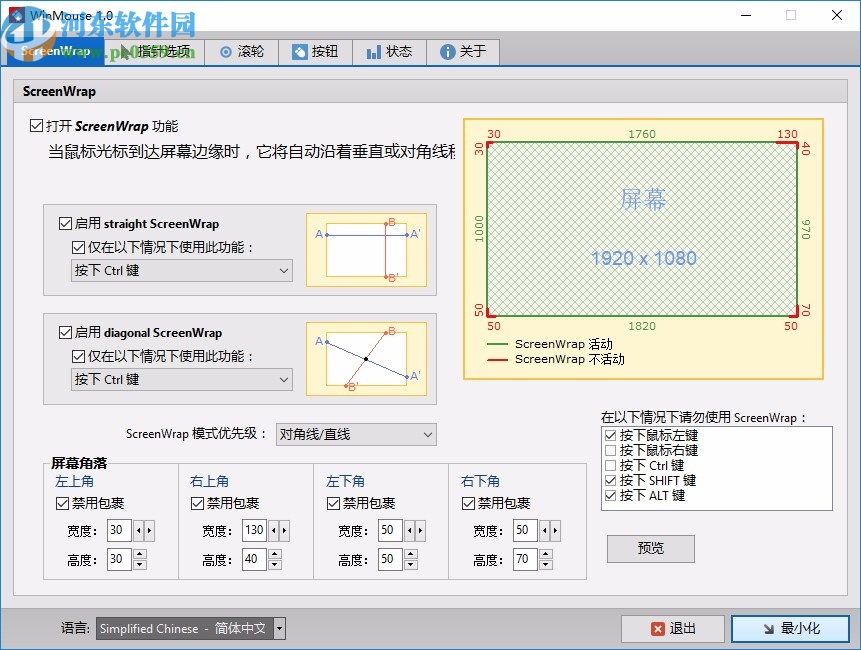Decrease 右下角 width with left arrow
The width and height of the screenshot is (861, 650).
click(544, 530)
